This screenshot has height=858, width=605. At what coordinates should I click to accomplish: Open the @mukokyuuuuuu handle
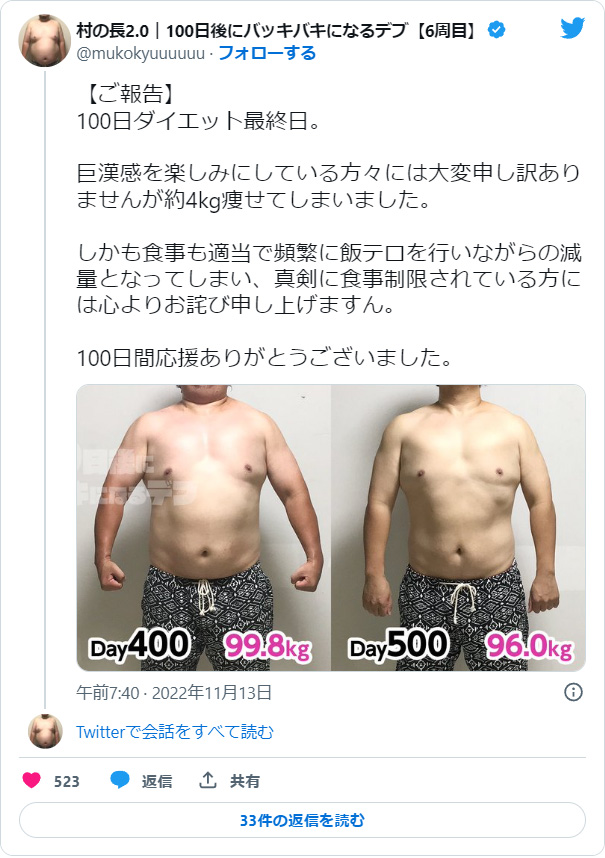[141, 54]
